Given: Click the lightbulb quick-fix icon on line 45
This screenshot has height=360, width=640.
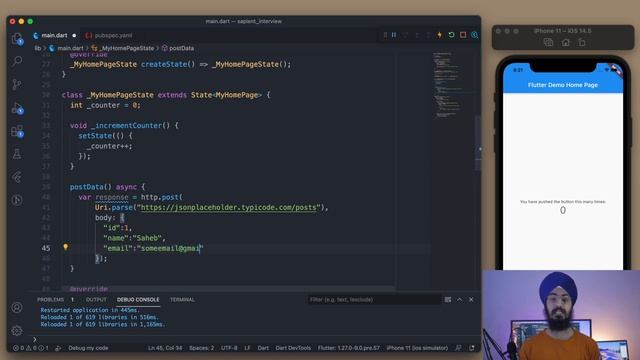Looking at the screenshot, I should pyautogui.click(x=65, y=247).
